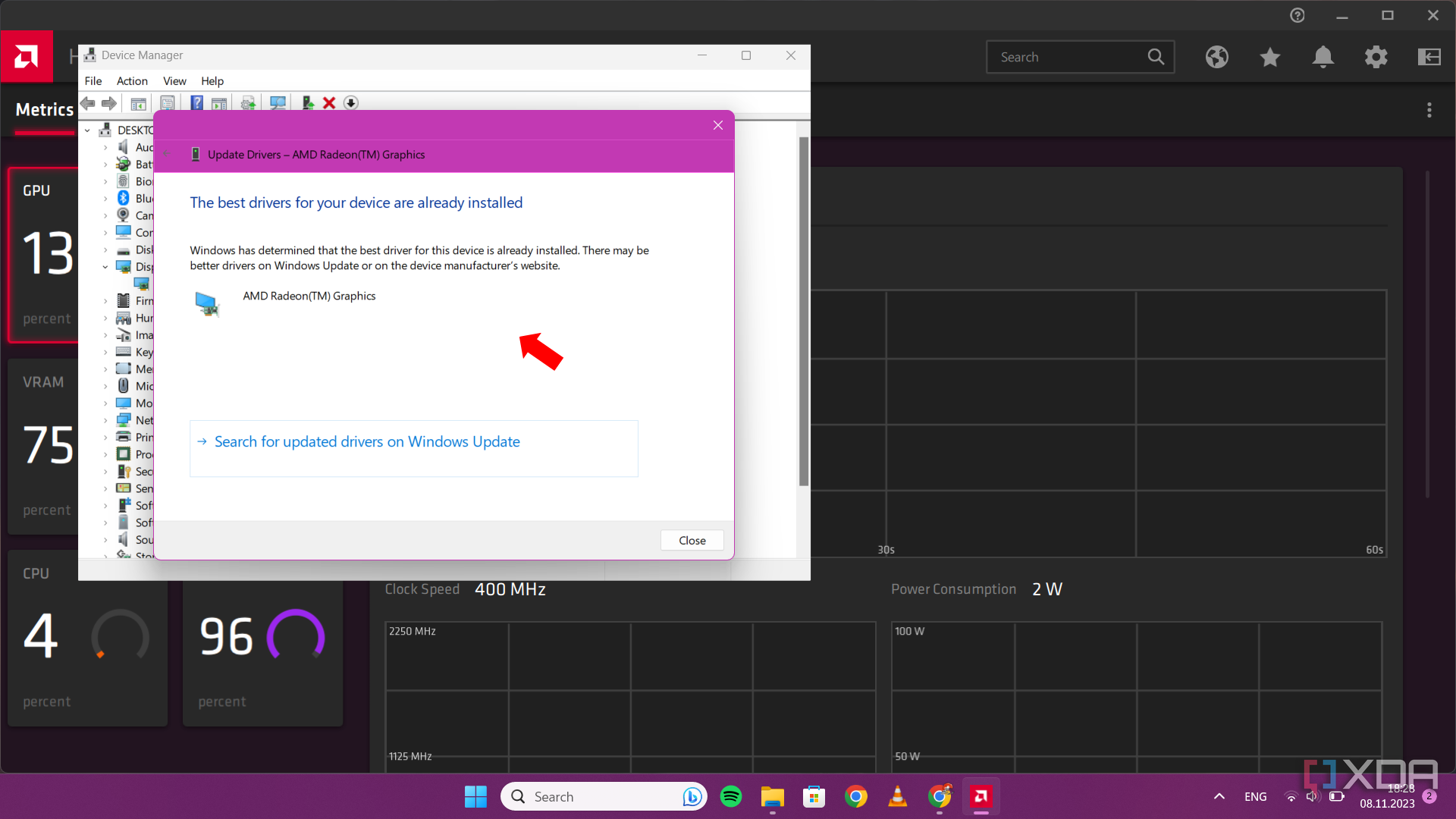Viewport: 1456px width, 819px height.
Task: Expand the Cameras (Can) tree node
Action: tap(105, 215)
